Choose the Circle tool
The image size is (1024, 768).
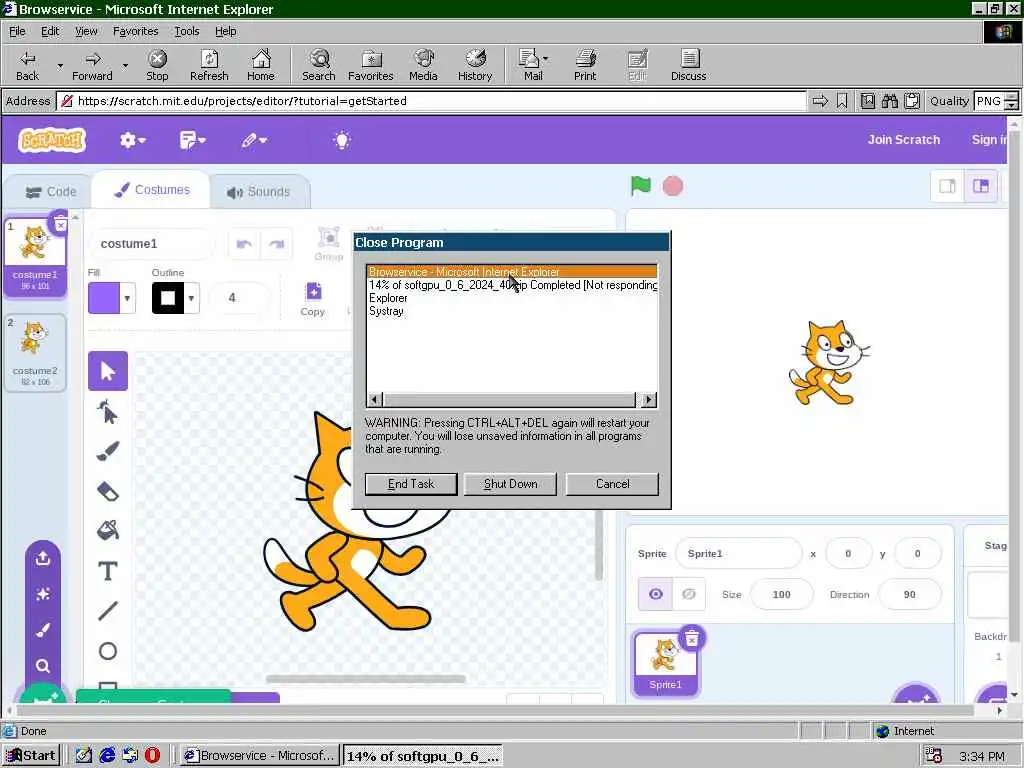tap(108, 651)
